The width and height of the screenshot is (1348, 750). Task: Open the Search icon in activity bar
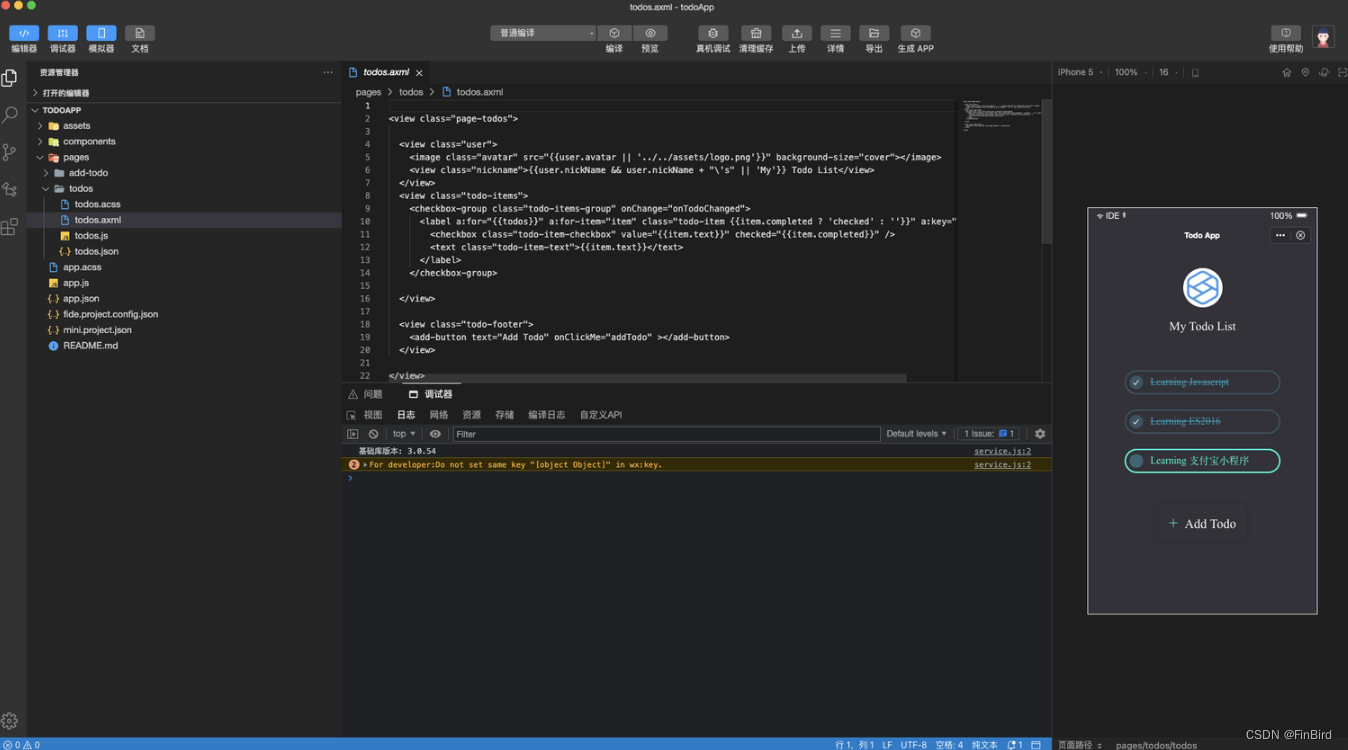(10, 115)
